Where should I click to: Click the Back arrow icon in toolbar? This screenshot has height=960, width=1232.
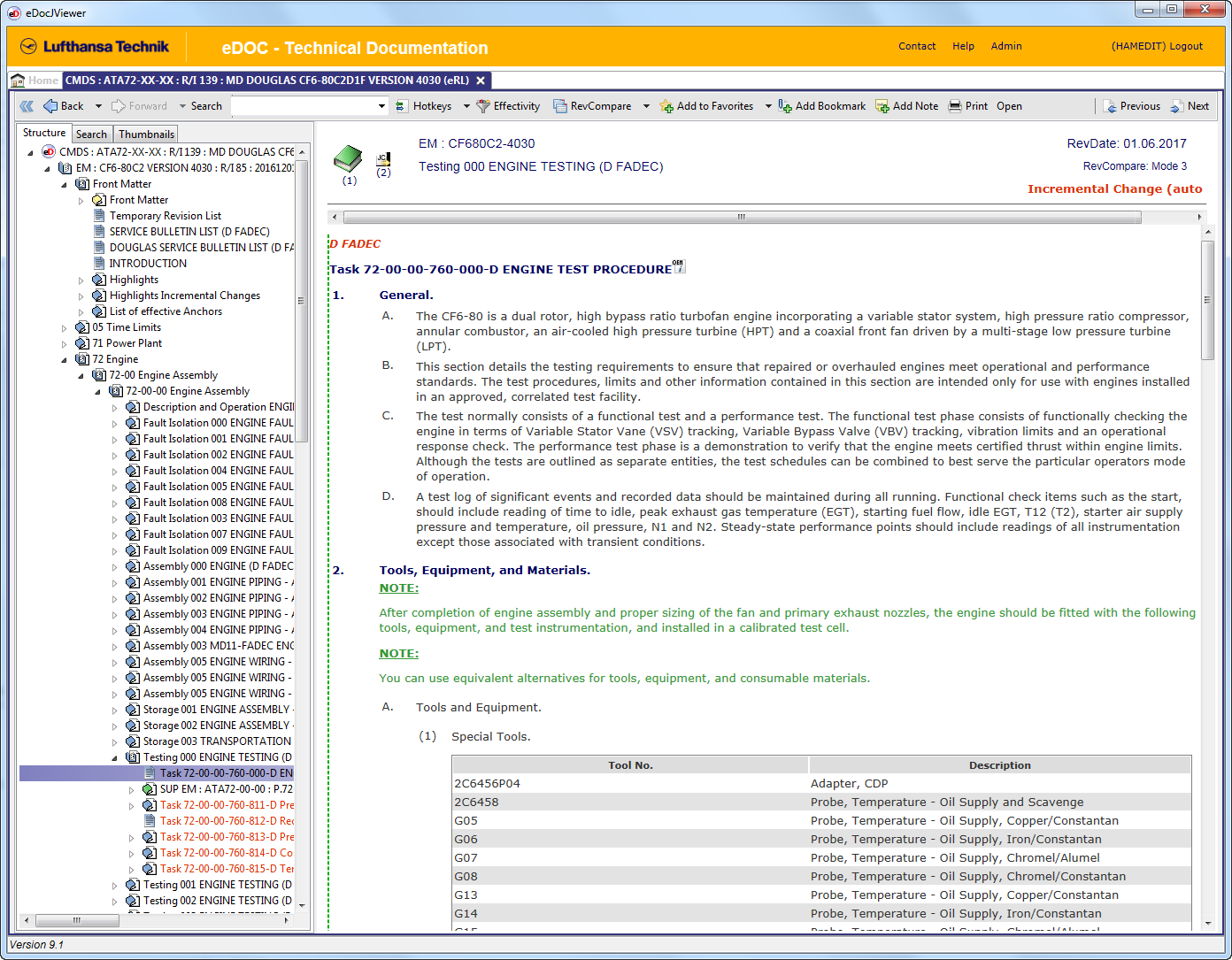(x=50, y=106)
